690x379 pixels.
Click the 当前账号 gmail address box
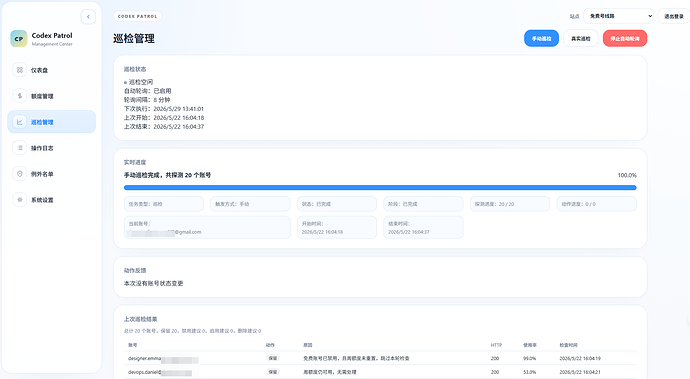pyautogui.click(x=207, y=228)
